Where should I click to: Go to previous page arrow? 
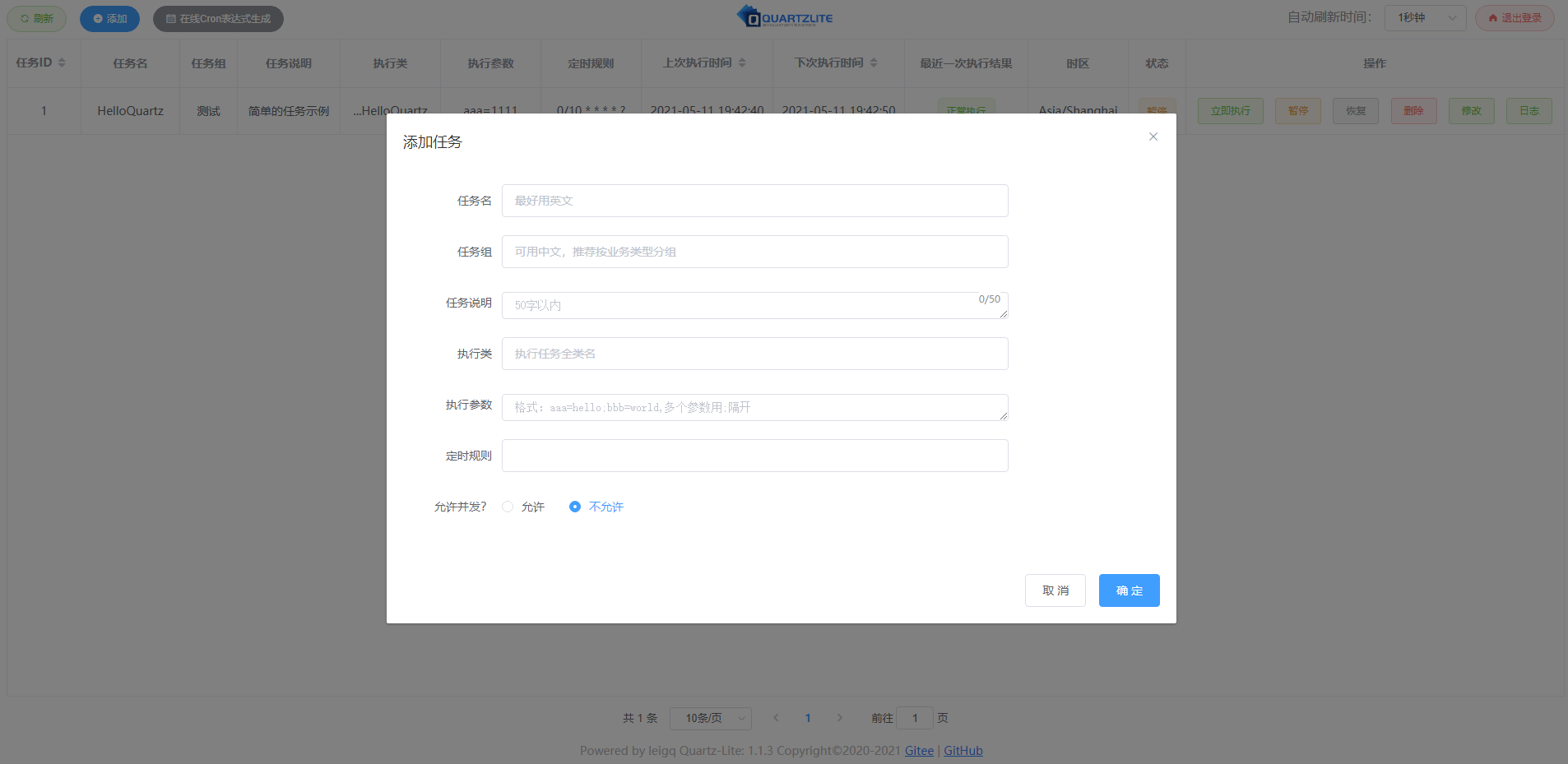(776, 718)
